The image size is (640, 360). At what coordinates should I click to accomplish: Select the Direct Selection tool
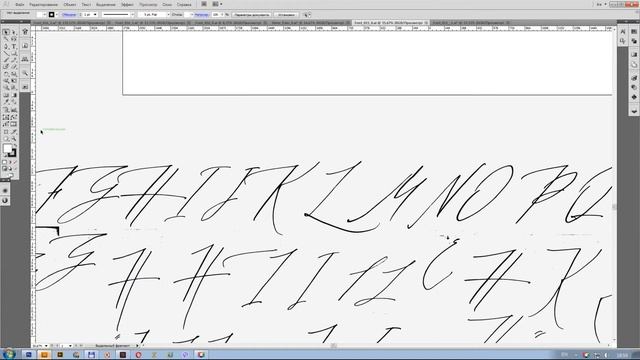pos(14,32)
